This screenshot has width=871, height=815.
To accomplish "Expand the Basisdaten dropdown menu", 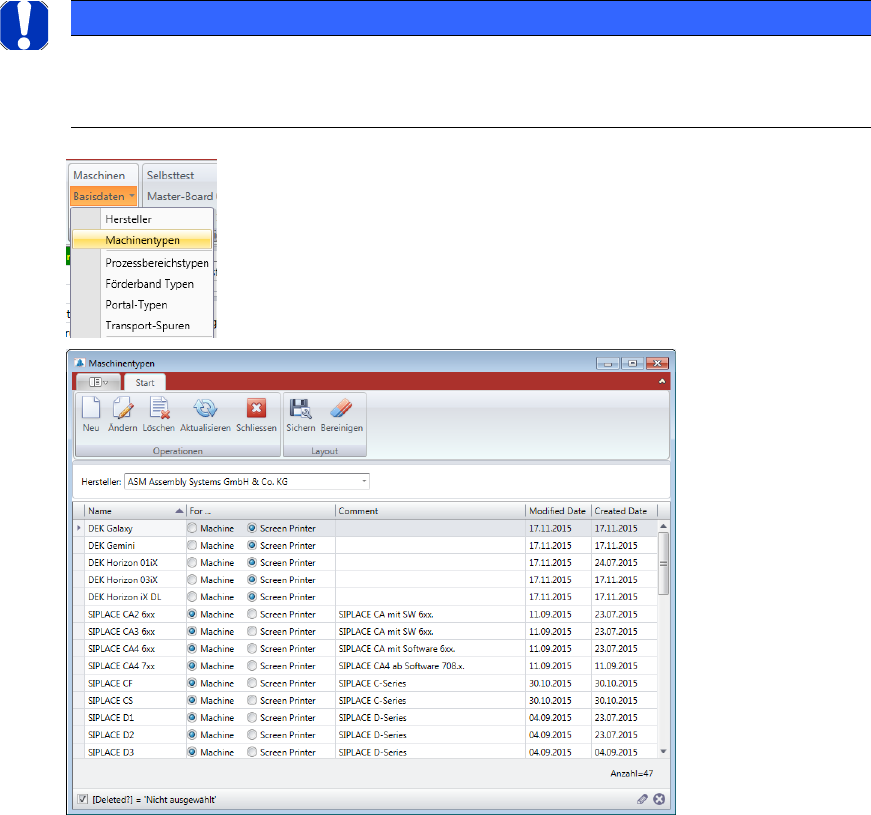I will pyautogui.click(x=104, y=196).
